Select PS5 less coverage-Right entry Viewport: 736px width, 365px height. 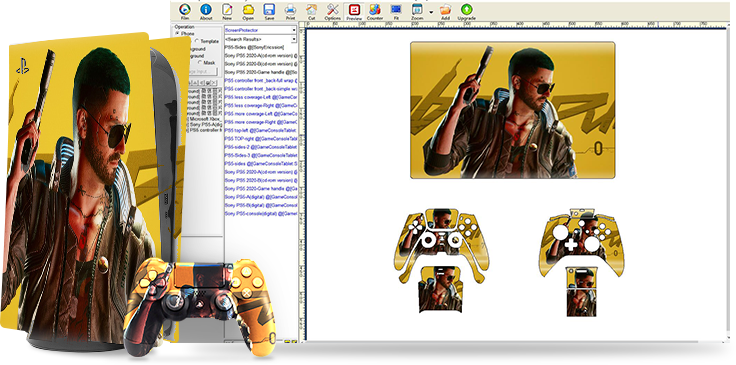tap(261, 106)
